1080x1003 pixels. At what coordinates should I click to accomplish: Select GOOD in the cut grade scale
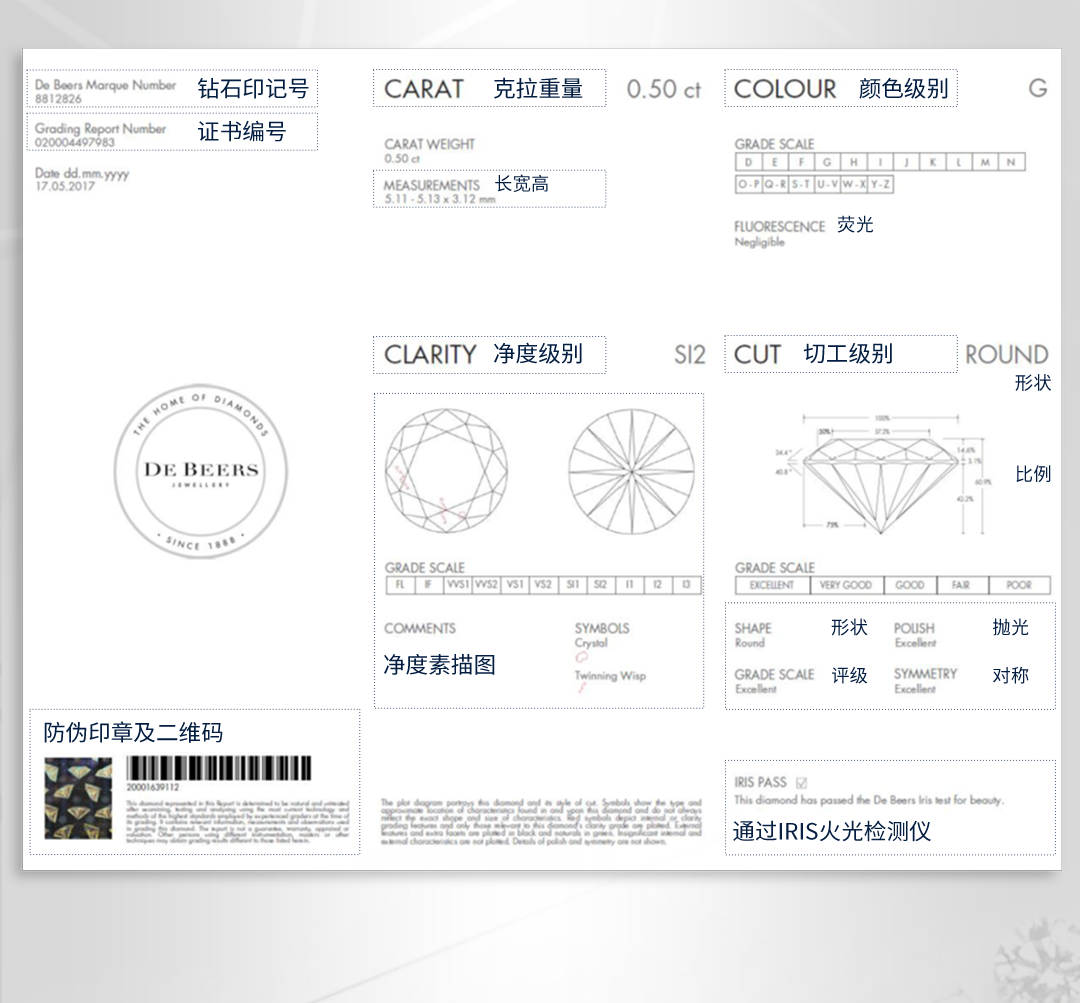[x=910, y=585]
